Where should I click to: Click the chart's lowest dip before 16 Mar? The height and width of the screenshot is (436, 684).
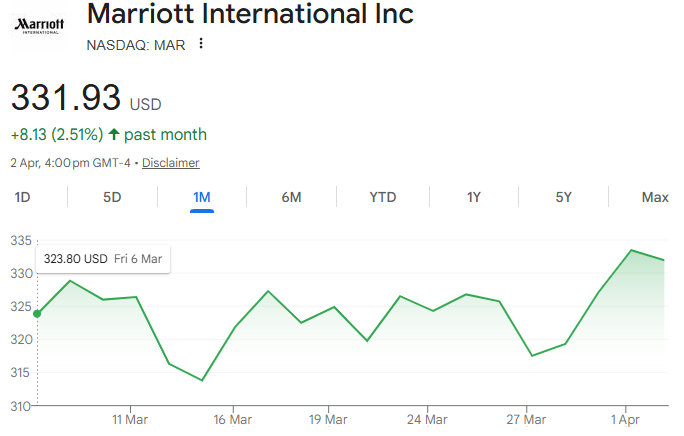click(x=202, y=380)
